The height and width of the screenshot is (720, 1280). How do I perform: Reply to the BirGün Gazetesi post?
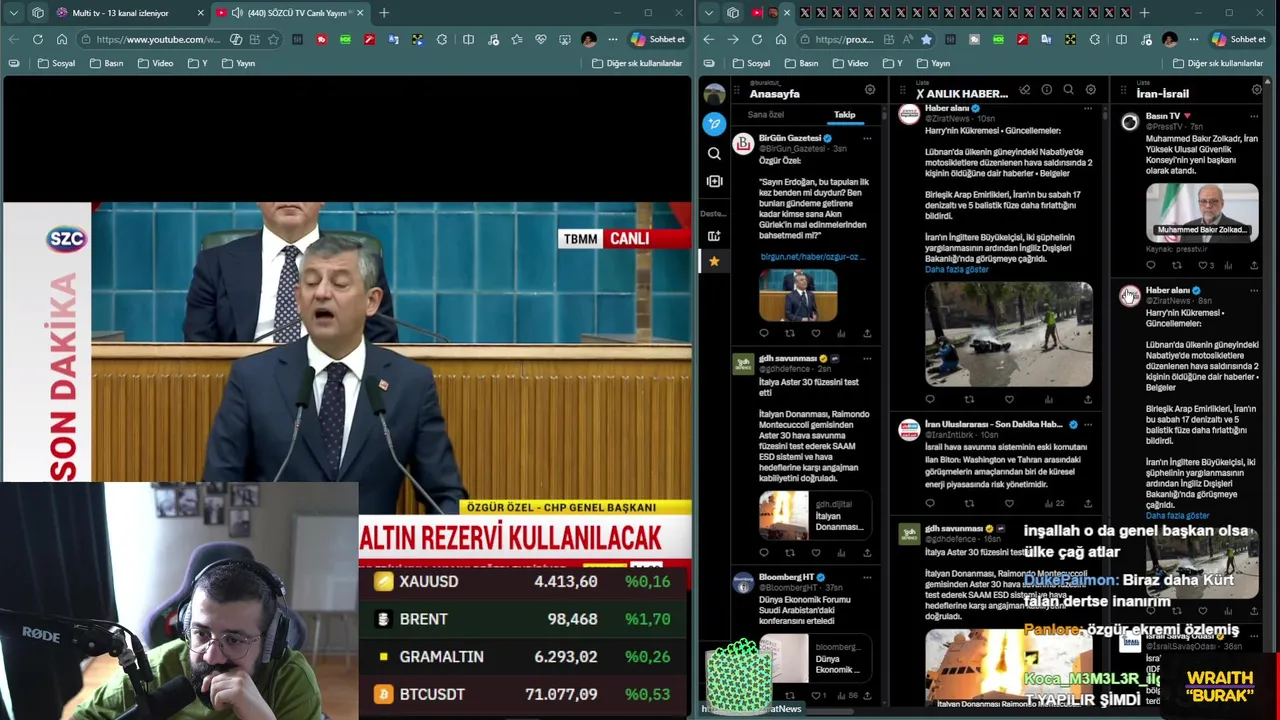click(764, 333)
